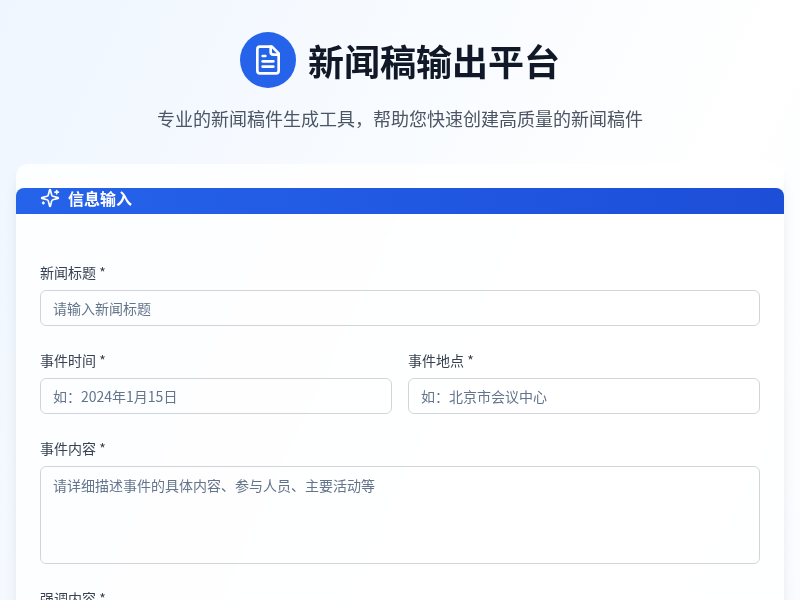800x600 pixels.
Task: Click the 信息输入 blue header bar
Action: point(400,200)
